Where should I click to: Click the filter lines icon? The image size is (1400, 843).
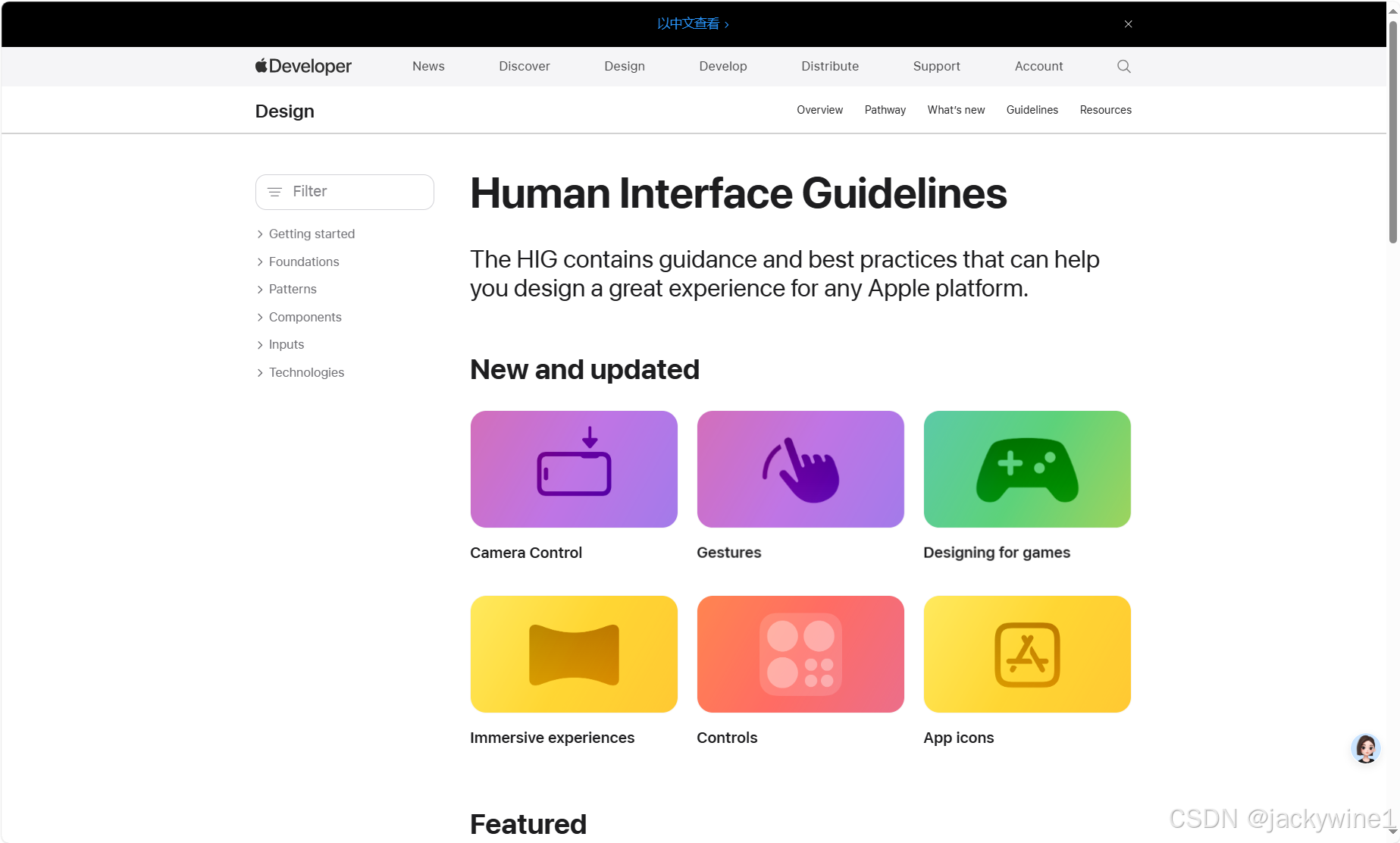[274, 192]
